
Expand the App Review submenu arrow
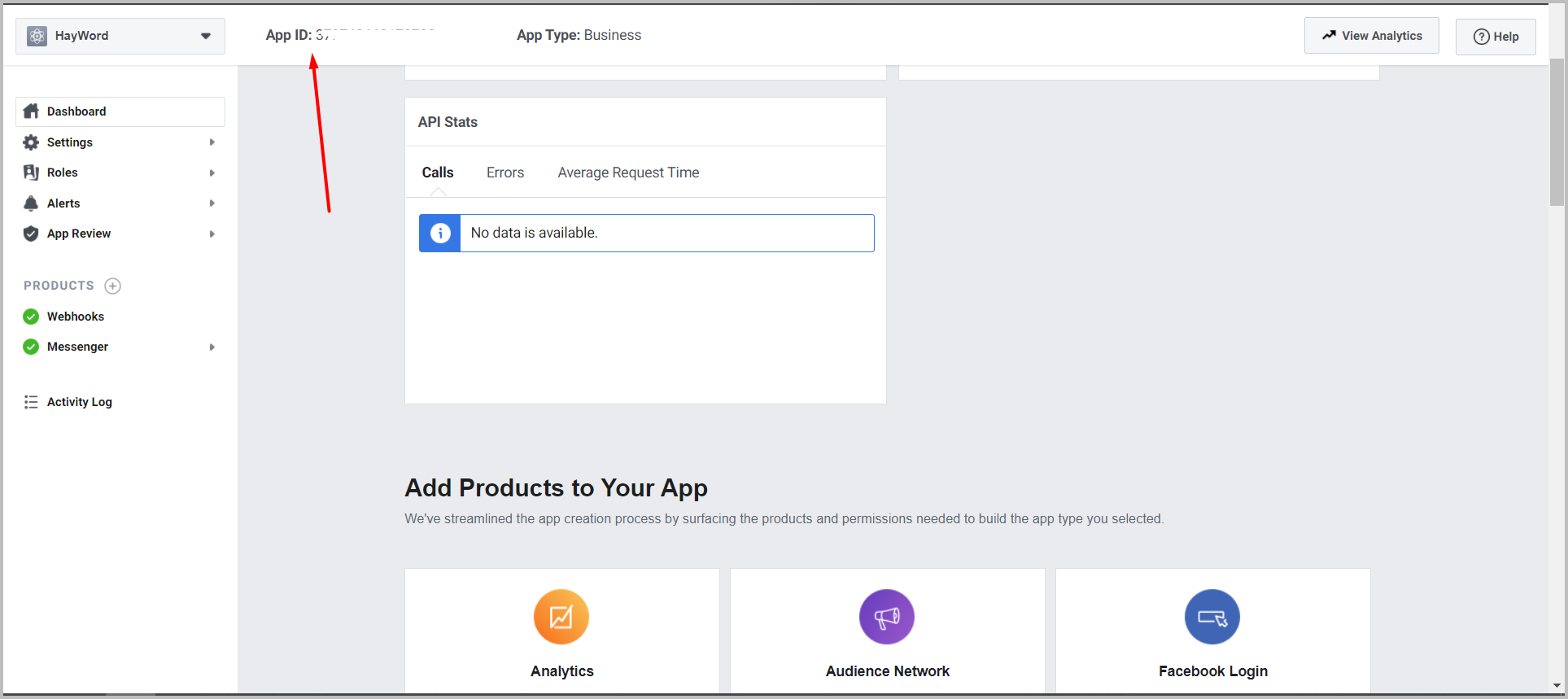coord(212,234)
